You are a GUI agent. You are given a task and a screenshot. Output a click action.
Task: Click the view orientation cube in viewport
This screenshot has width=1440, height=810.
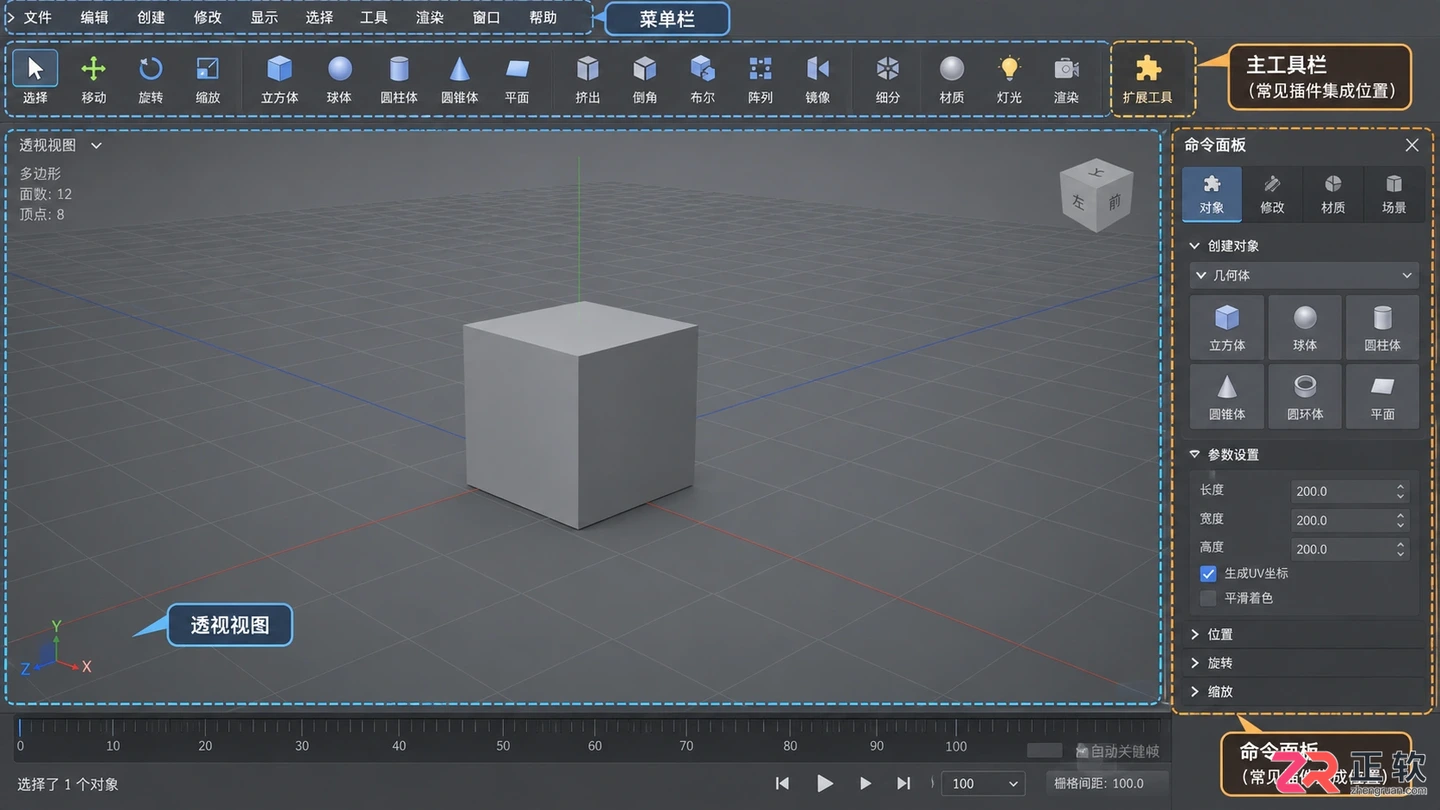click(1097, 197)
